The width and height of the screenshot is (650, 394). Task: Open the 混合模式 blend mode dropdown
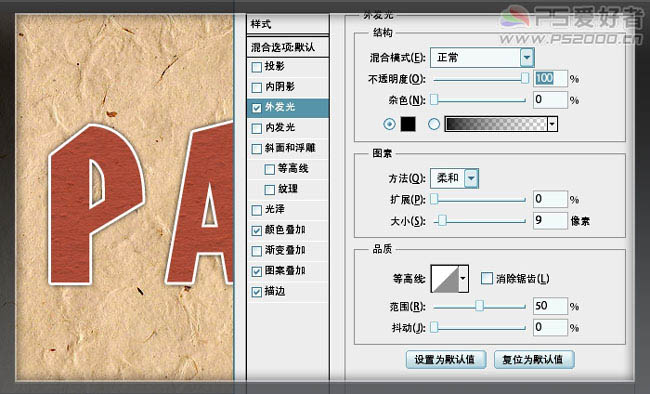coord(526,57)
